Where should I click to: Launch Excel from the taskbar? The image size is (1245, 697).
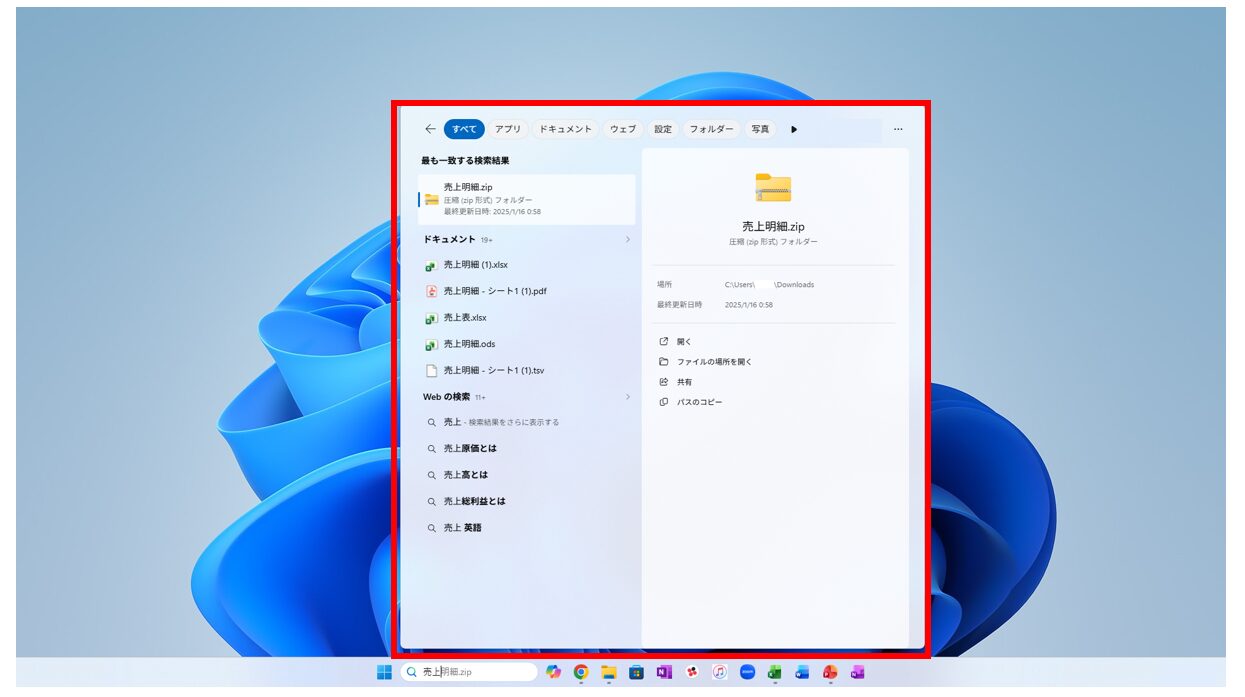[774, 673]
